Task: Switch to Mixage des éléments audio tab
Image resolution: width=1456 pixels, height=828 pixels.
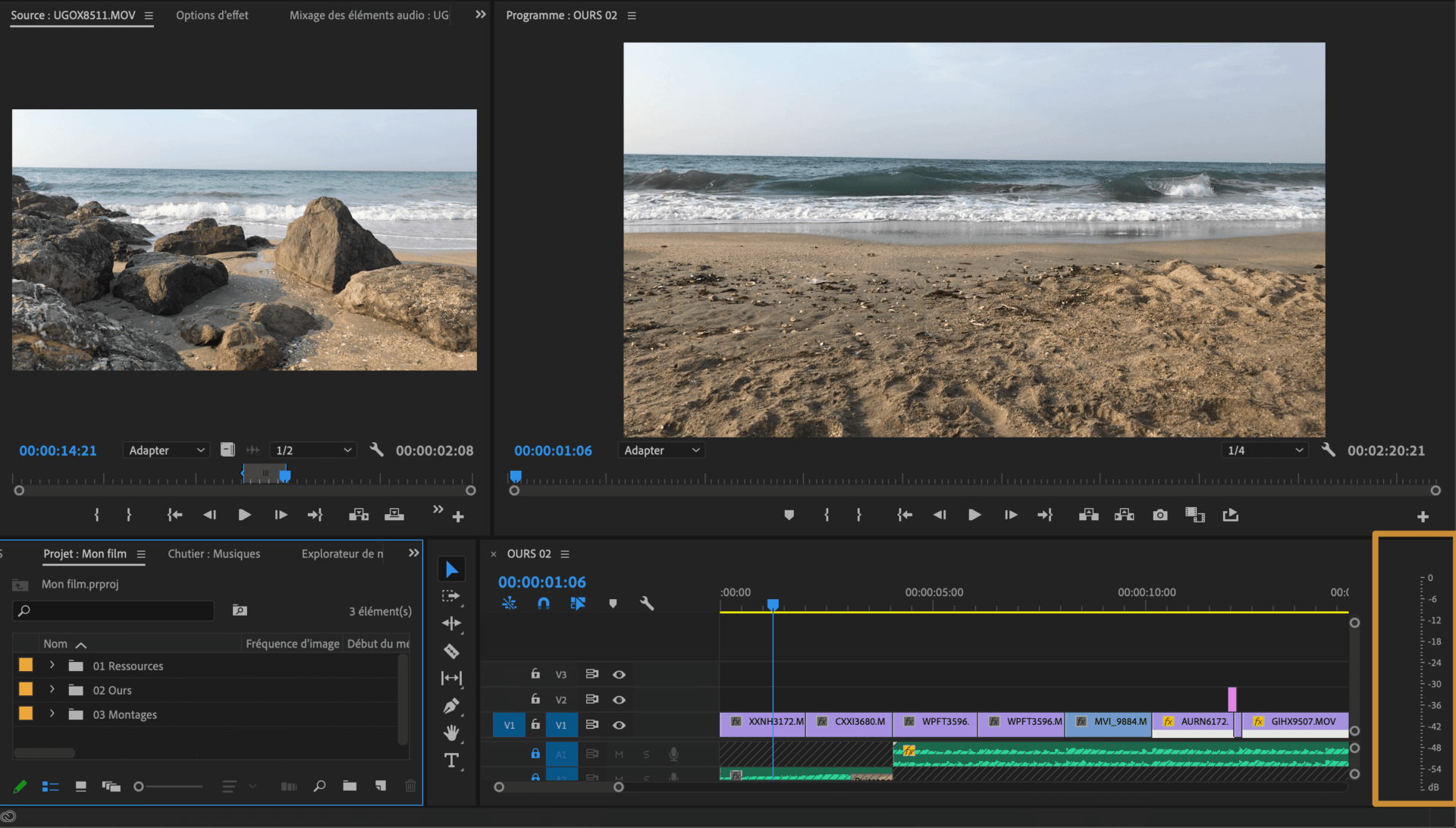Action: click(x=369, y=15)
